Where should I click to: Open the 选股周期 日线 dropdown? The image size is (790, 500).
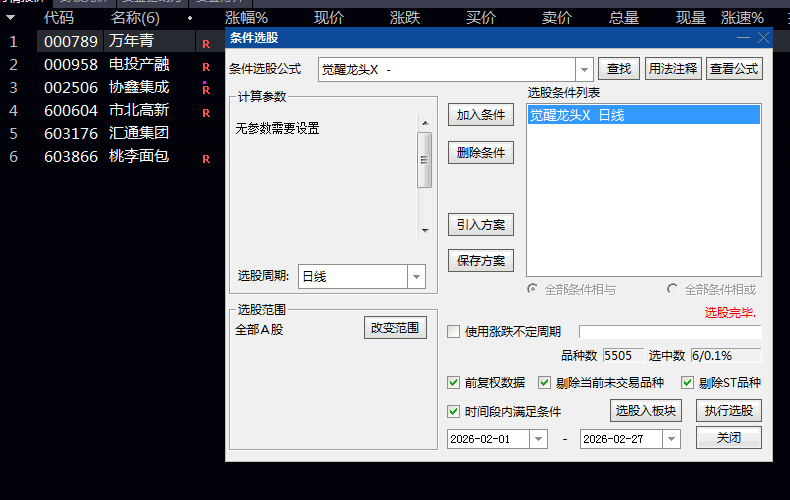point(416,277)
